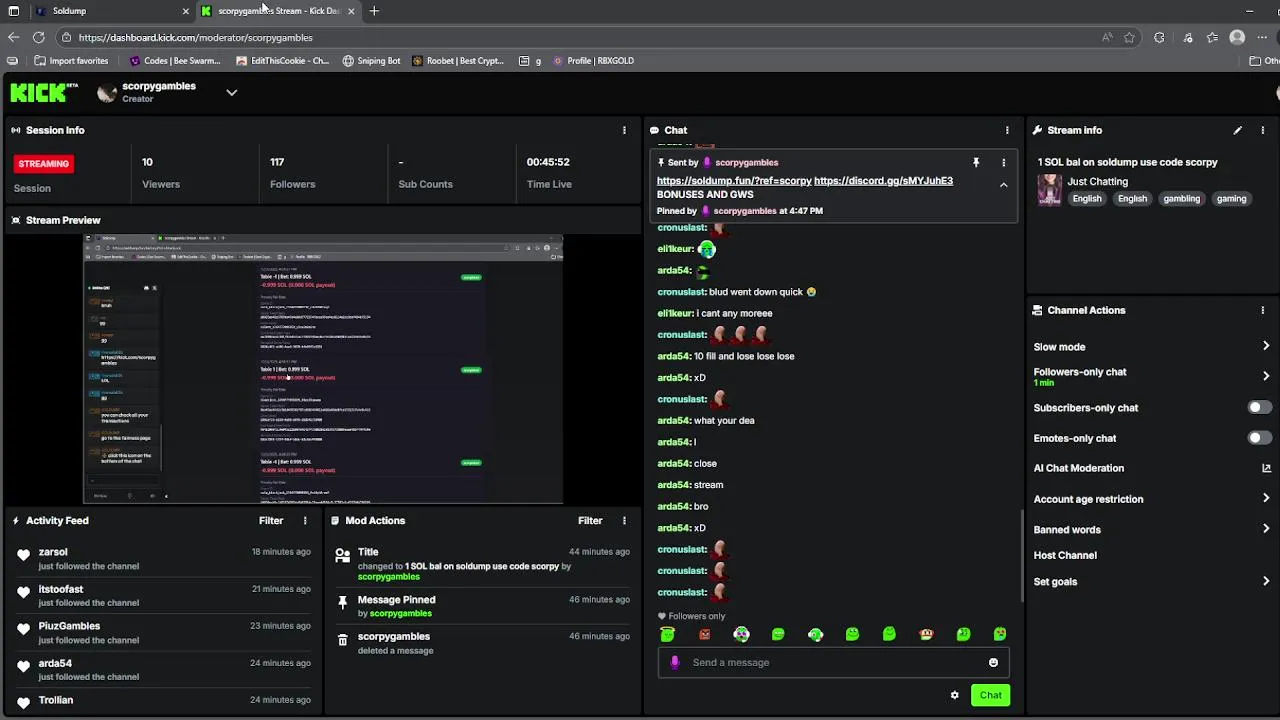Image resolution: width=1280 pixels, height=720 pixels.
Task: Open a new browser tab
Action: [x=374, y=11]
